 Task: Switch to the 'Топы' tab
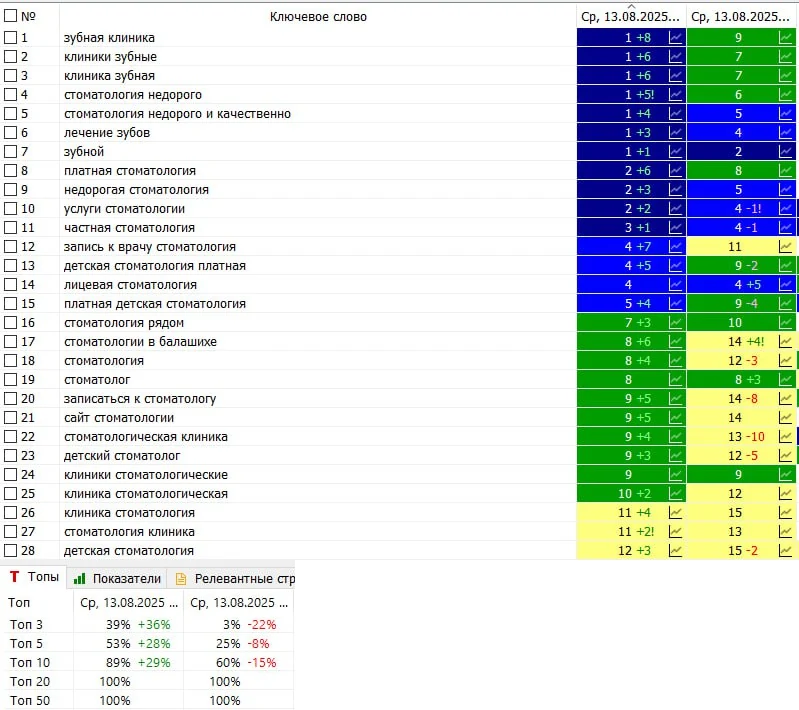pos(34,577)
